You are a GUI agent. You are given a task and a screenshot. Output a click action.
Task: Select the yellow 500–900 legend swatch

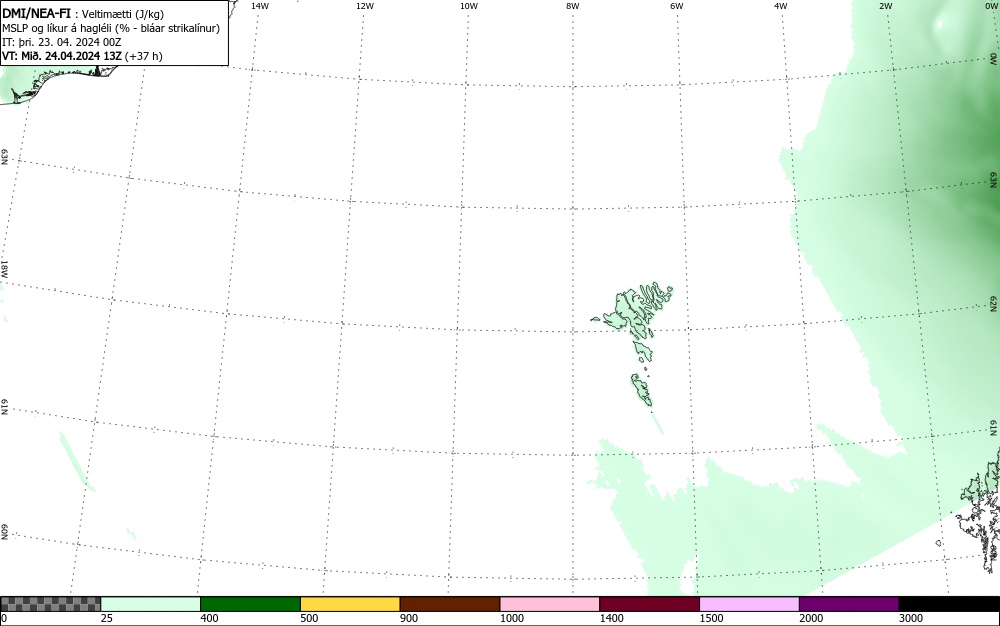[x=350, y=604]
